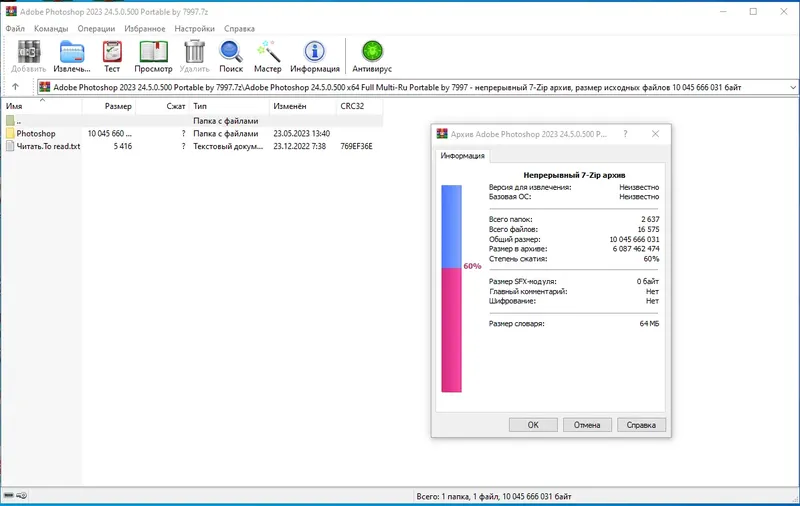Viewport: 800px width, 506px height.
Task: Click the Информация toolbar icon
Action: 315,52
